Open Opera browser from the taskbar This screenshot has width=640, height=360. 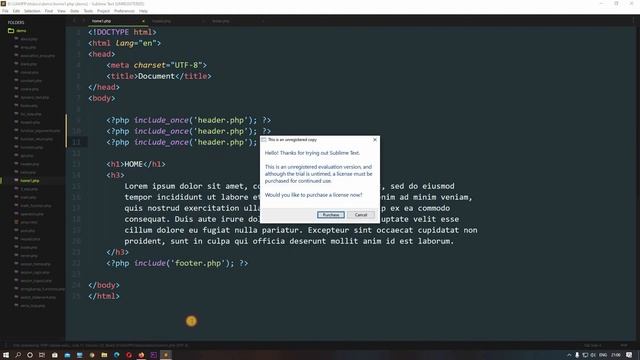point(129,355)
